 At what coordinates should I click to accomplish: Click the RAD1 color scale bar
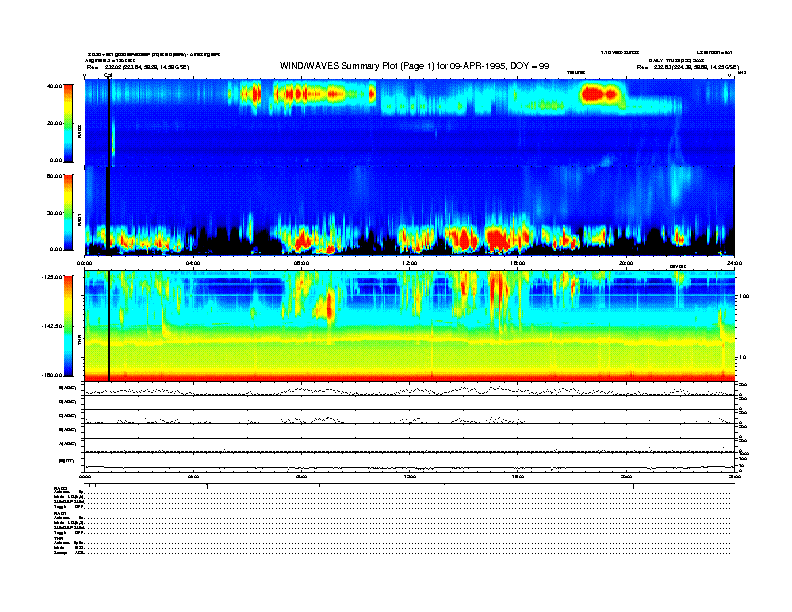point(68,212)
